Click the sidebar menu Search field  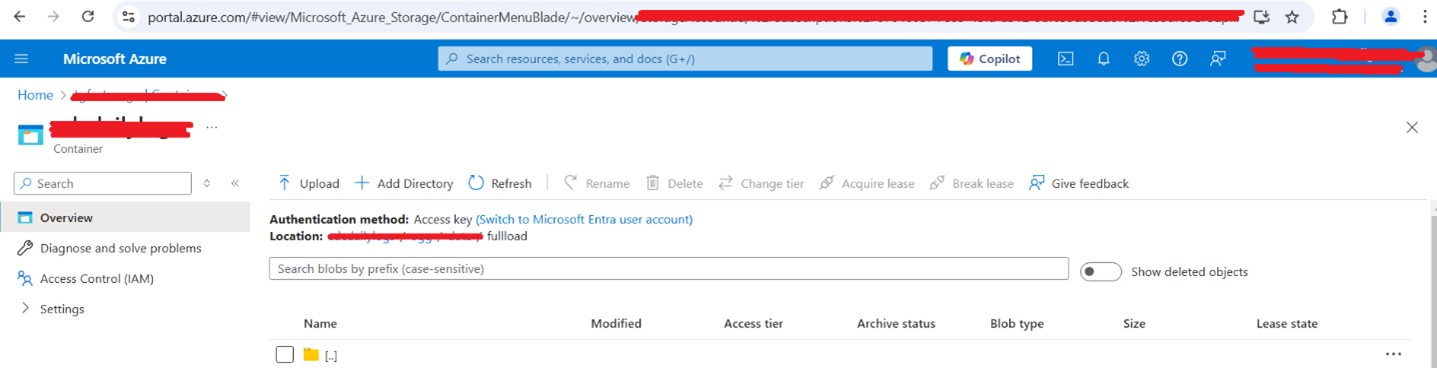pos(102,183)
